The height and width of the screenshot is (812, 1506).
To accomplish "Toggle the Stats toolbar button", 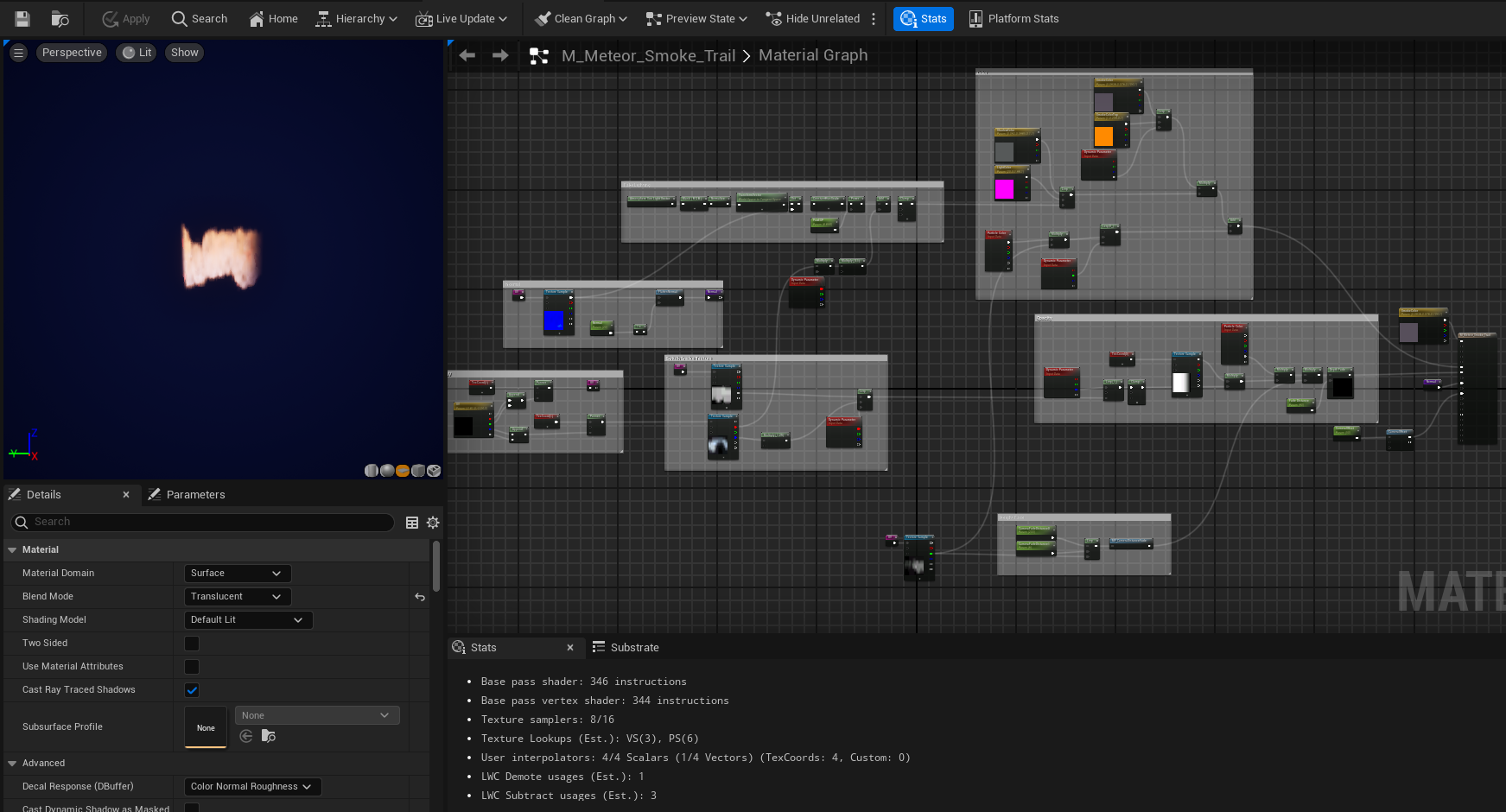I will 923,18.
